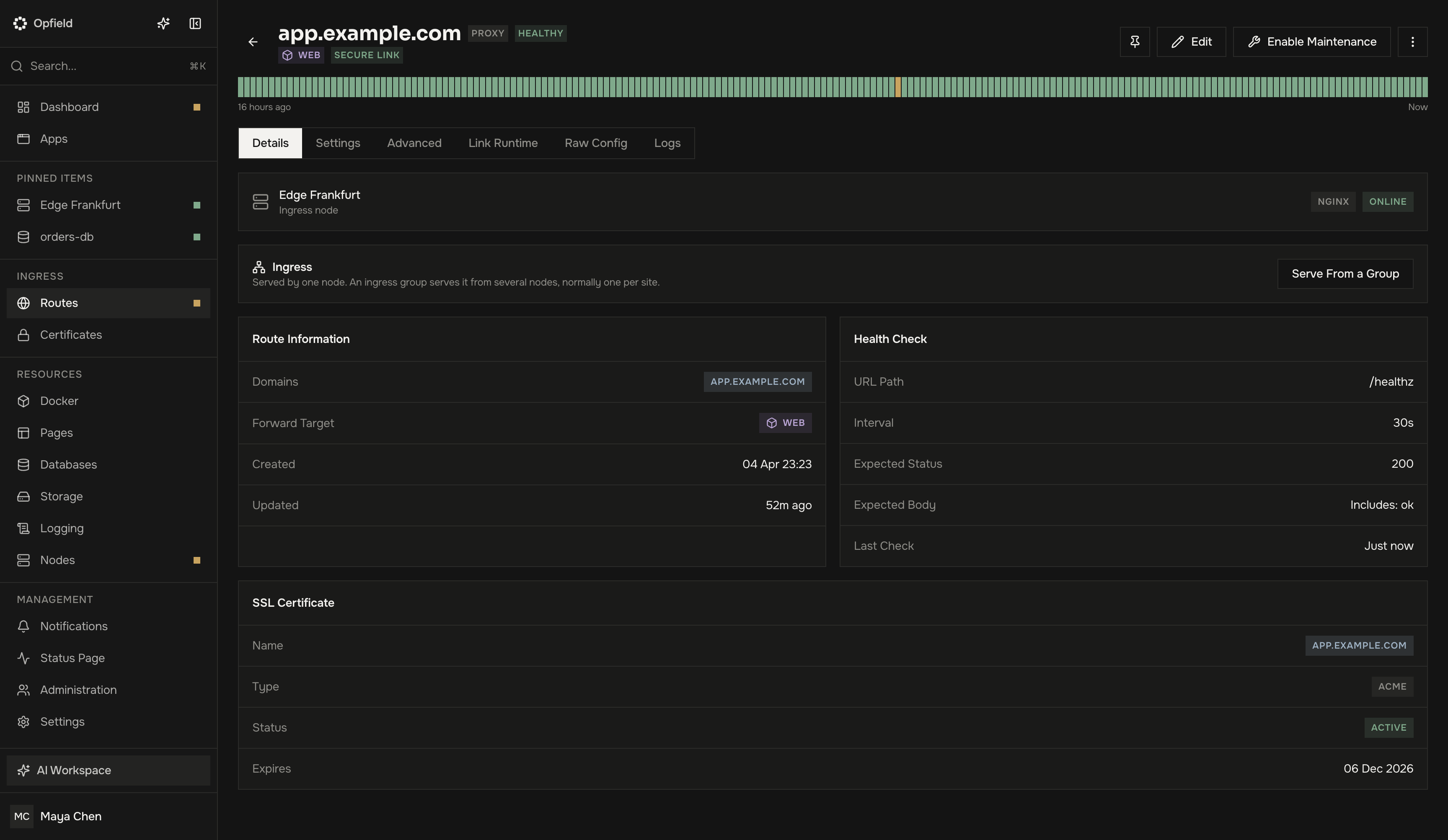The height and width of the screenshot is (840, 1448).
Task: Click the SECURE LINK tag
Action: 367,55
